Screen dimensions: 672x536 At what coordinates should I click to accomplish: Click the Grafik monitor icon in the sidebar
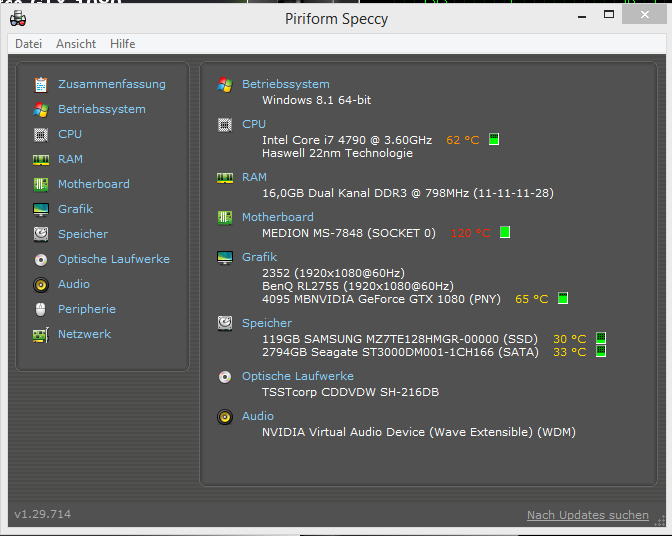click(41, 210)
